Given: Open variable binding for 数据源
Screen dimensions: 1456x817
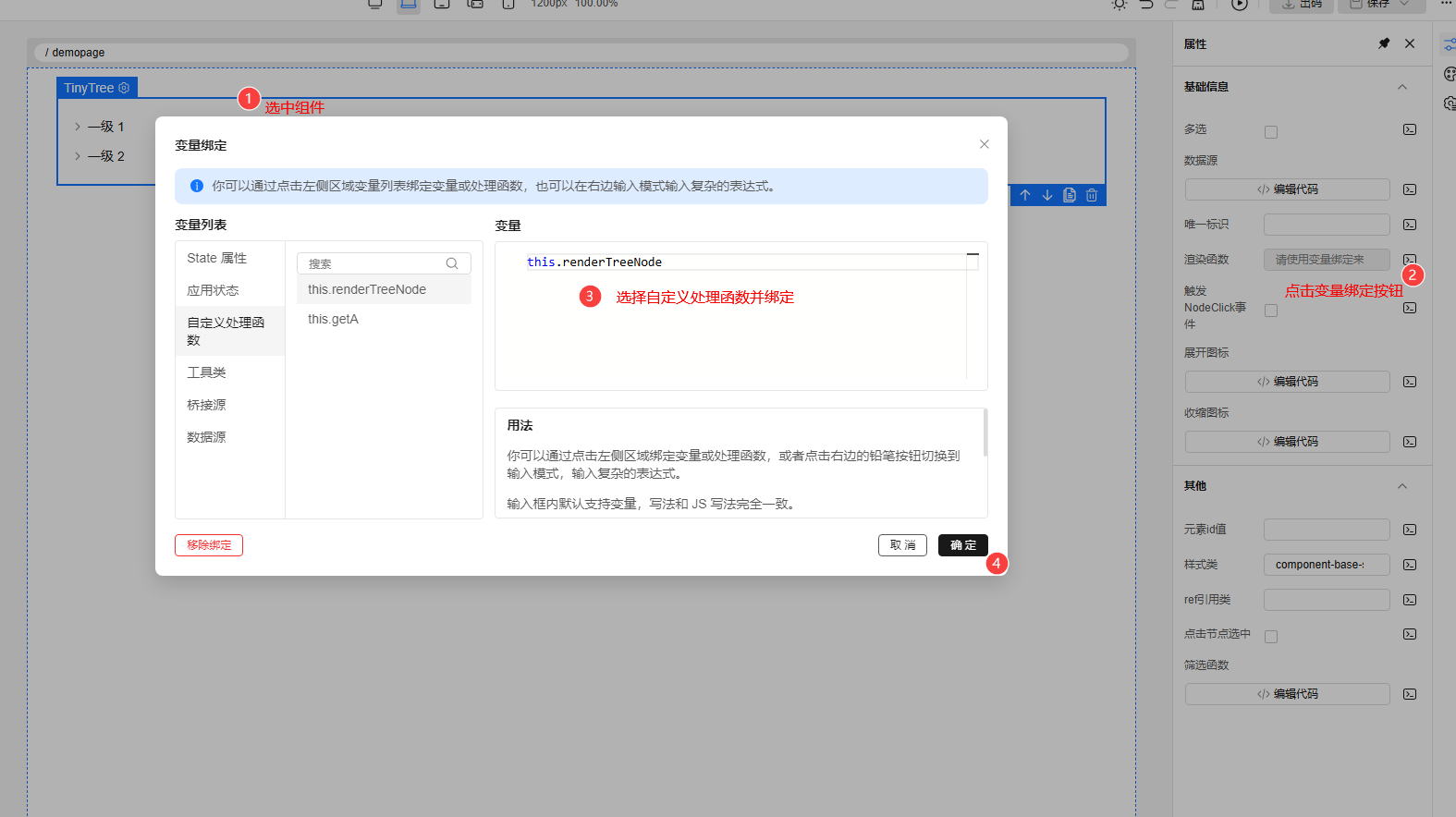Looking at the screenshot, I should (x=1410, y=189).
